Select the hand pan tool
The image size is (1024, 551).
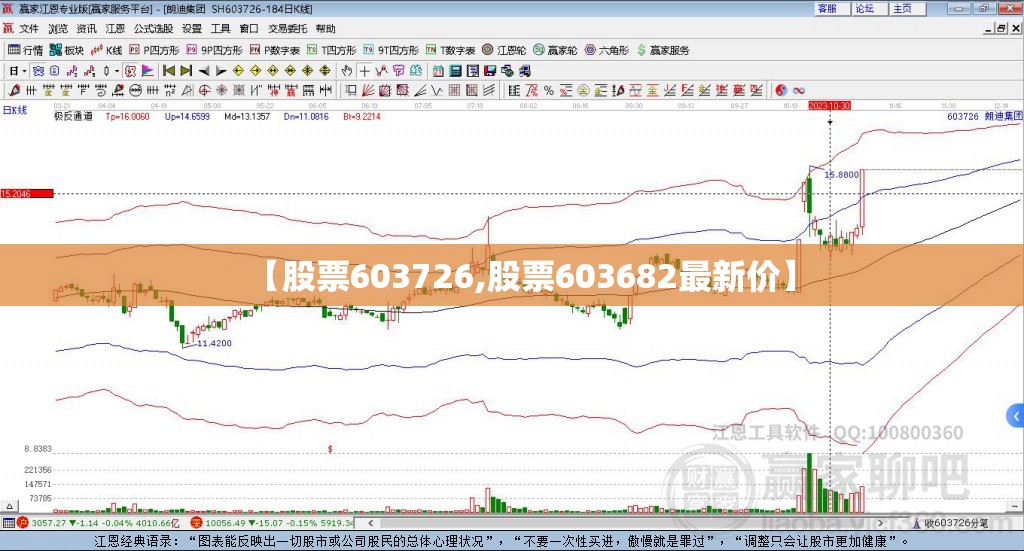(347, 71)
